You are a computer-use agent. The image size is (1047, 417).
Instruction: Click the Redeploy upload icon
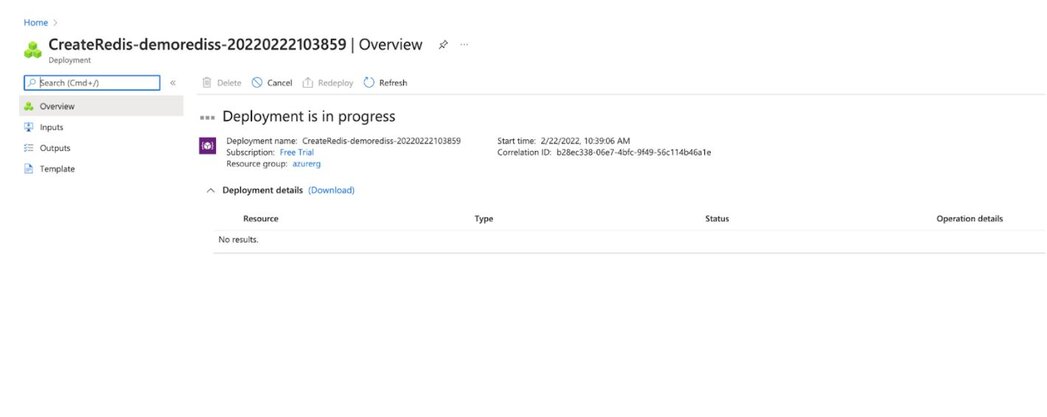(308, 83)
